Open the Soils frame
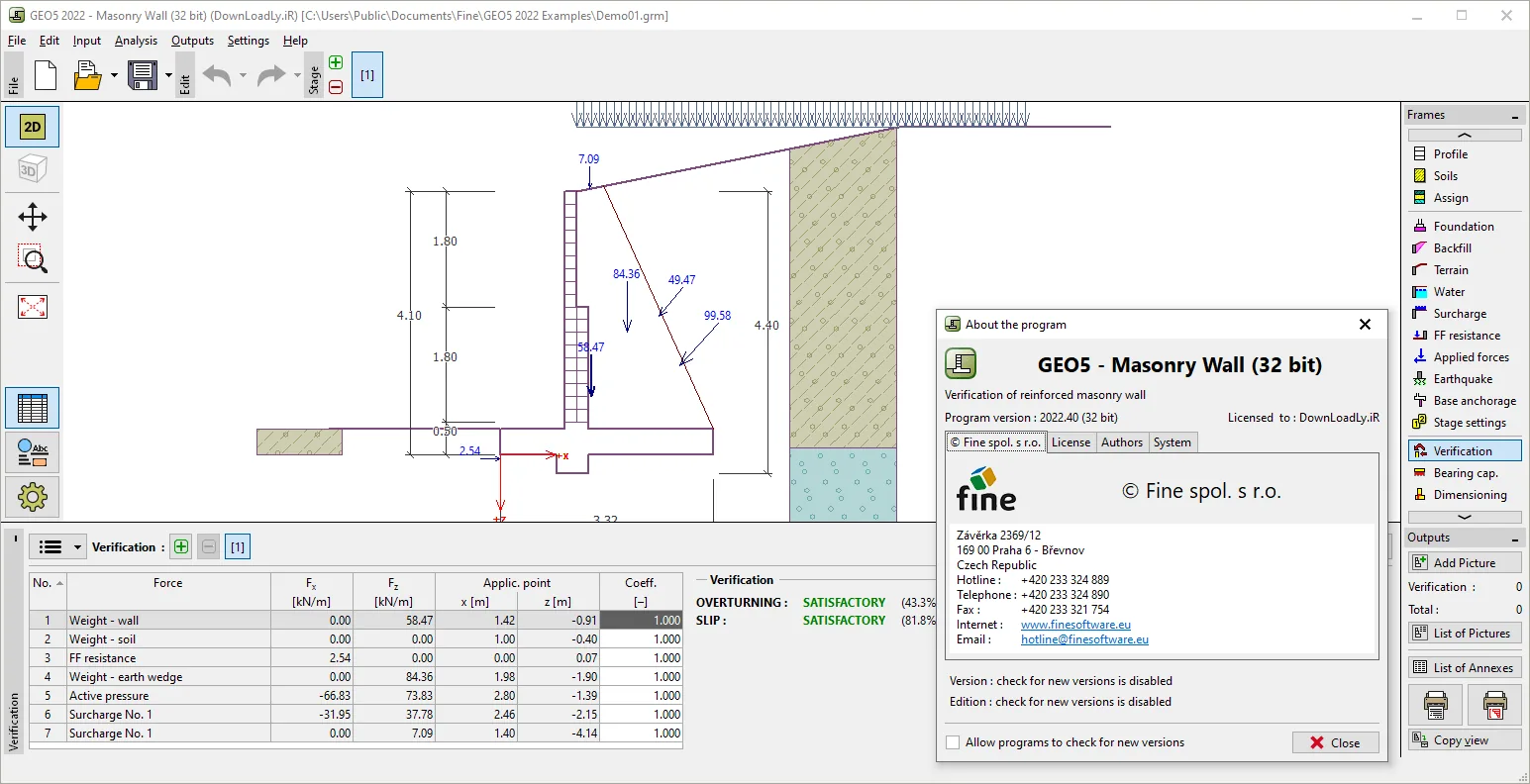Screen dimensions: 1530x784 point(1464,175)
